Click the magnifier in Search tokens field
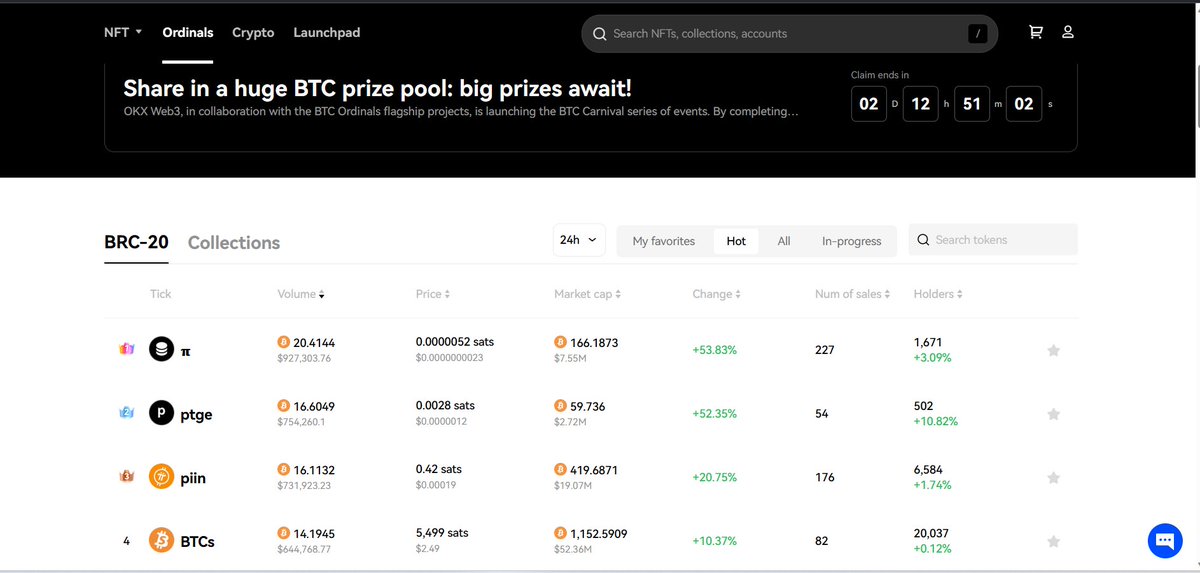Image resolution: width=1200 pixels, height=573 pixels. point(923,240)
